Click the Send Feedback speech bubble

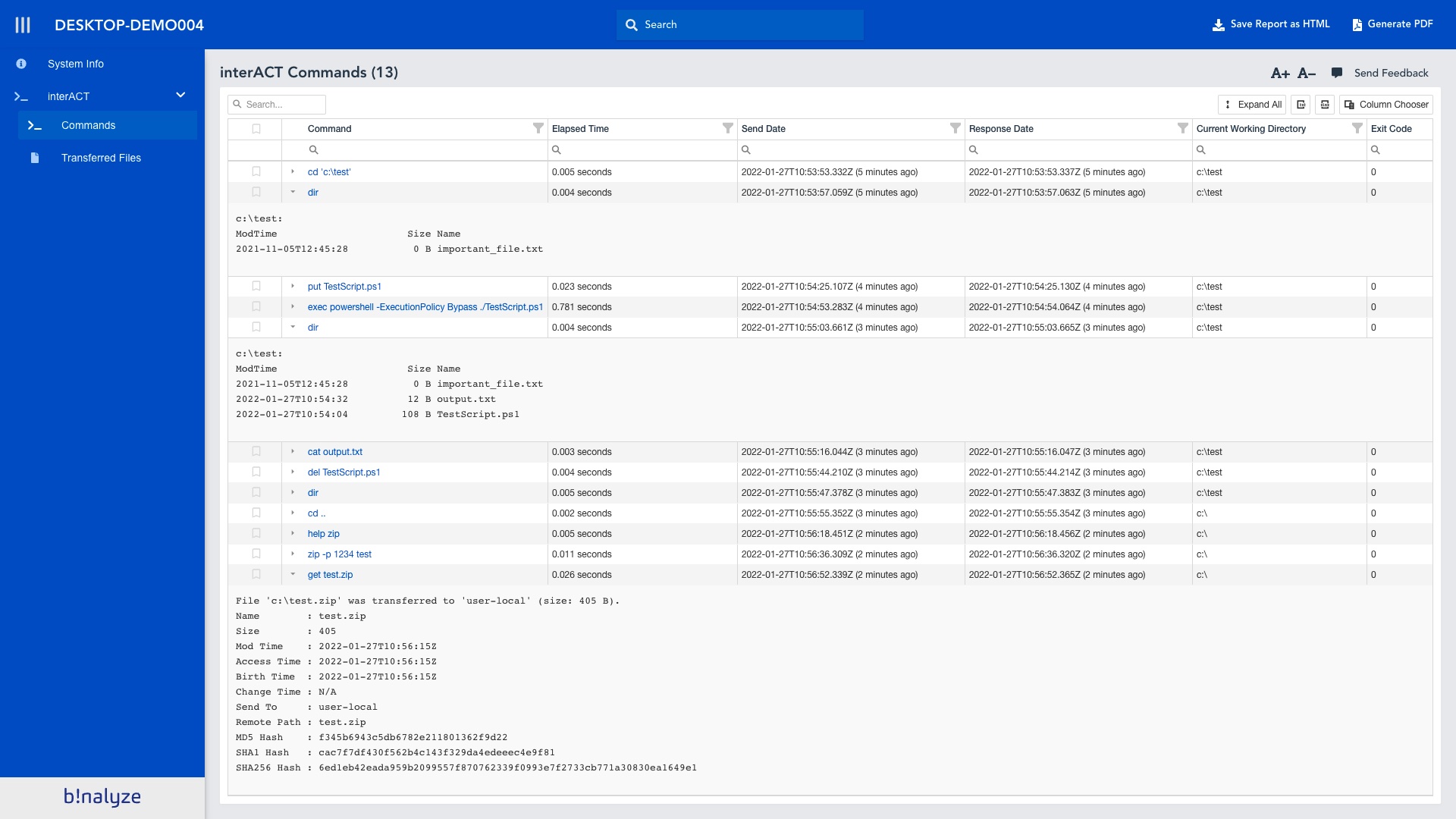[x=1337, y=73]
